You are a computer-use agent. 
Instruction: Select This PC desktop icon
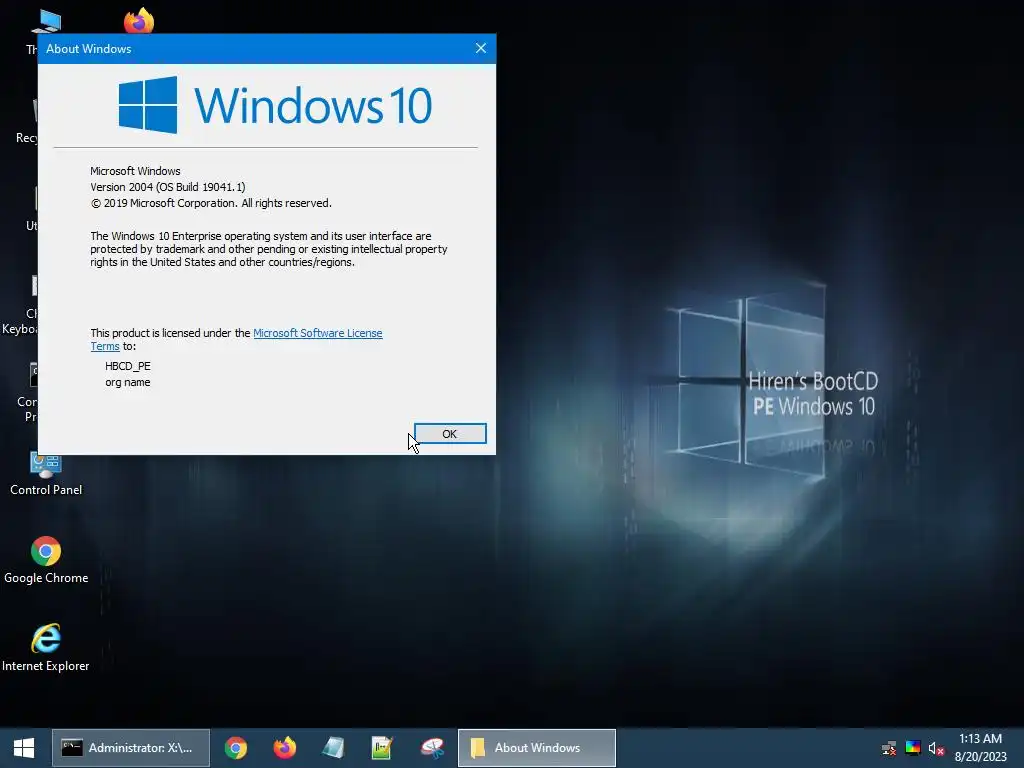(44, 23)
